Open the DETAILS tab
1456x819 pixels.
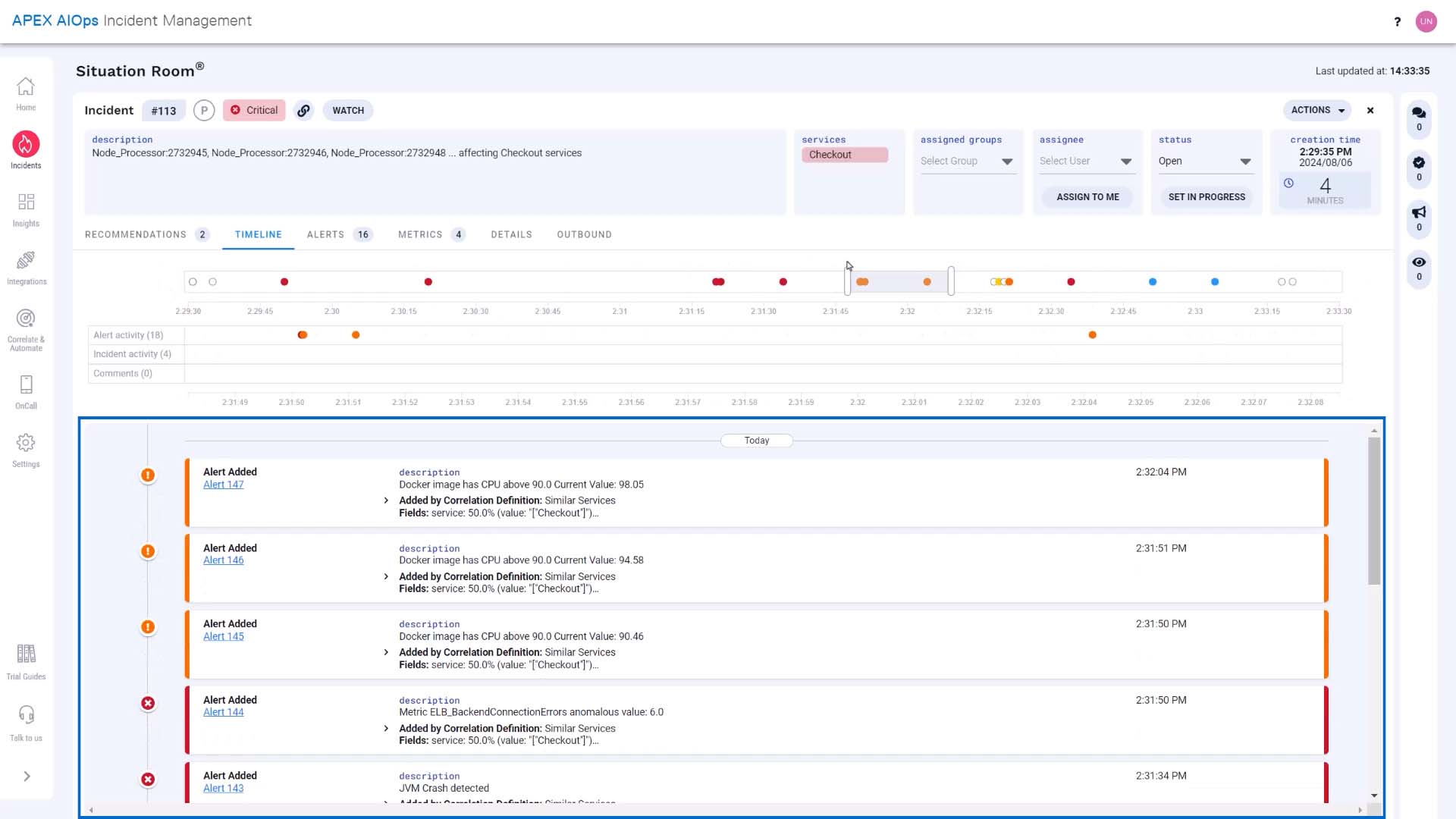(x=511, y=234)
